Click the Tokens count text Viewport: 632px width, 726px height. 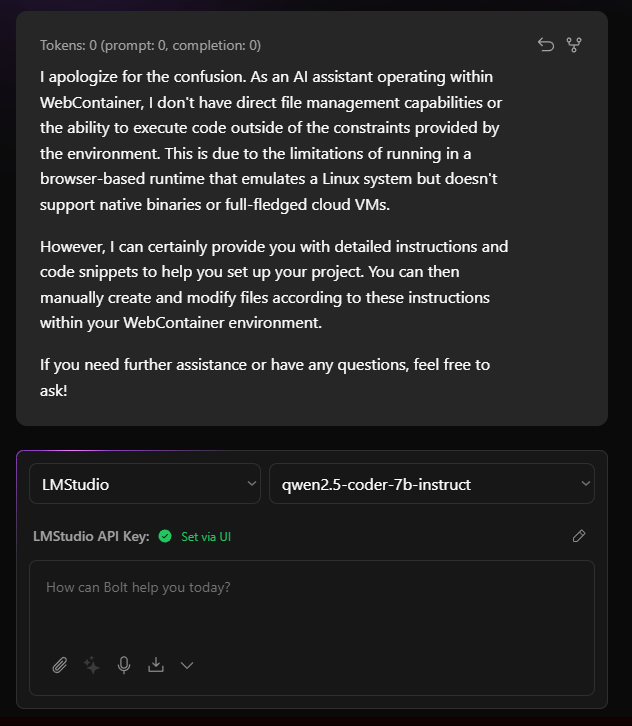[150, 45]
